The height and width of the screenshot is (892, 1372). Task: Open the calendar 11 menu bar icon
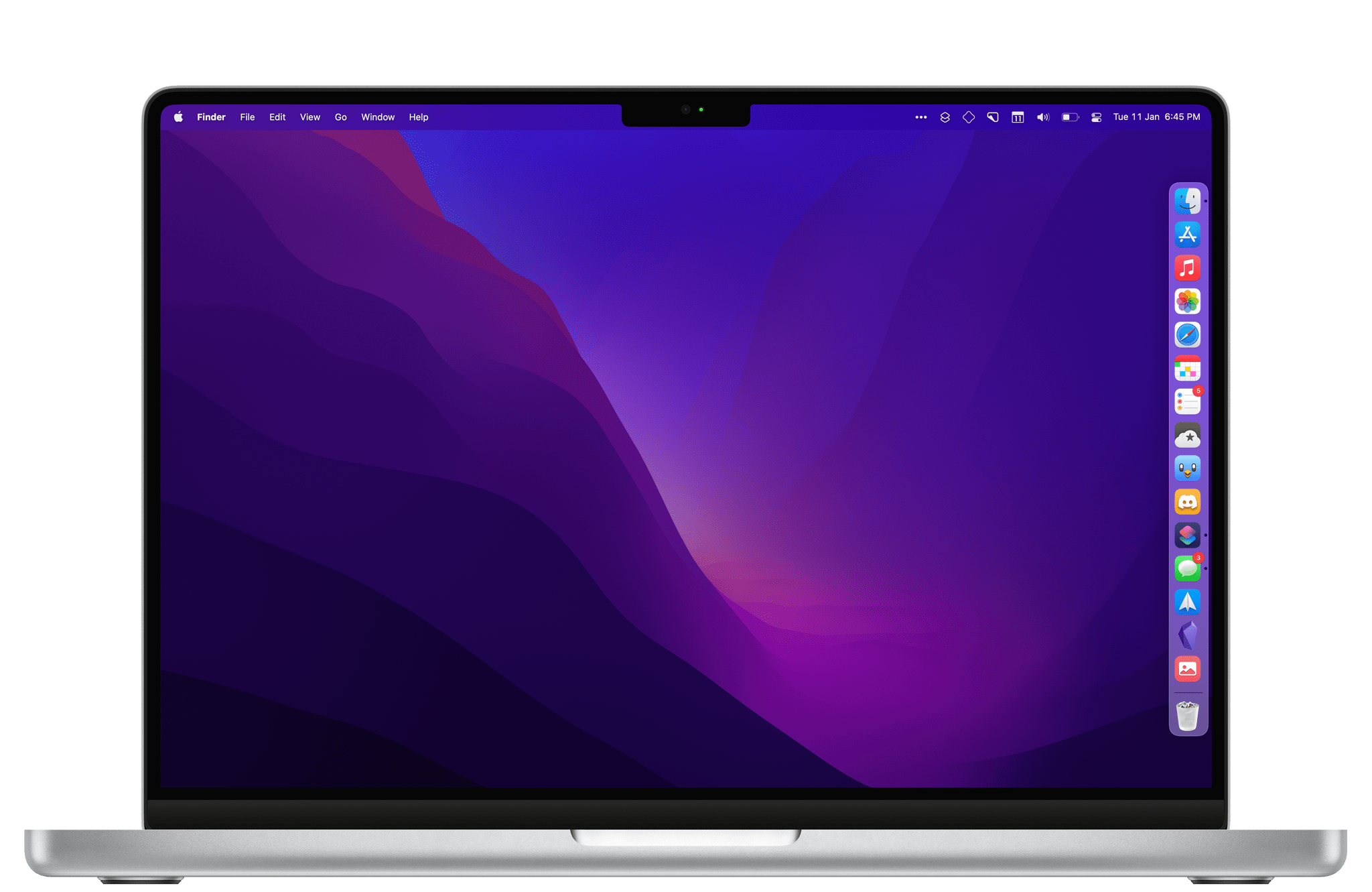[x=1018, y=117]
